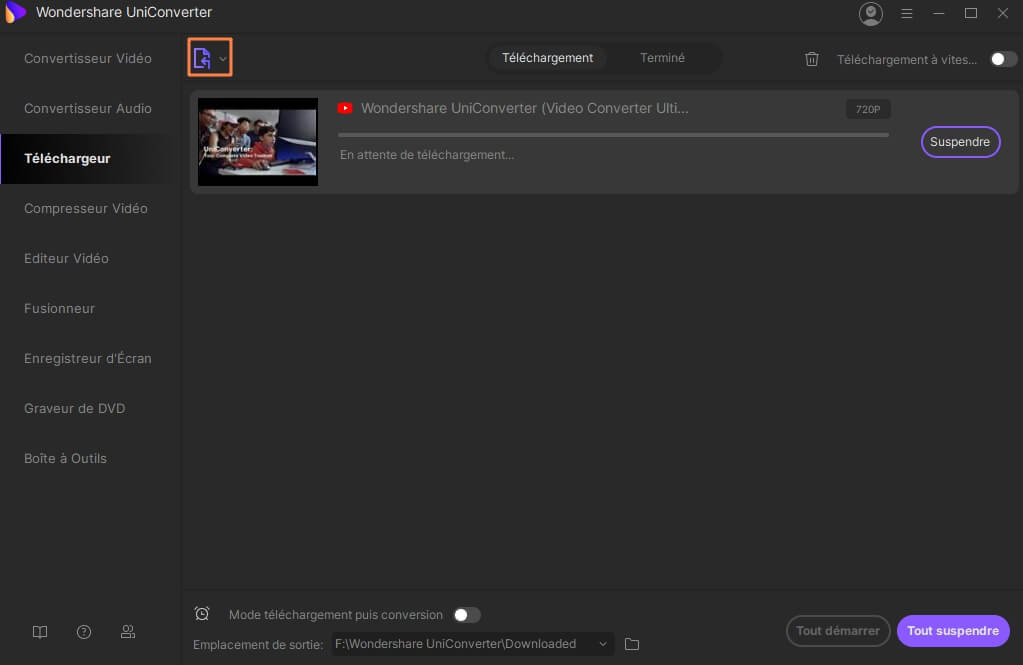The width and height of the screenshot is (1023, 665).
Task: Select the Téléchargement tab
Action: tap(547, 58)
